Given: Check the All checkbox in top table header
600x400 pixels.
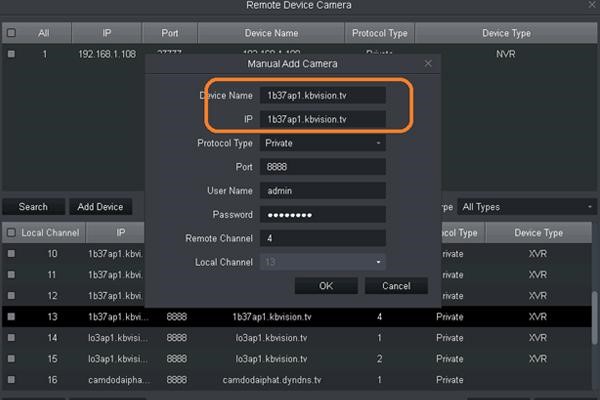Looking at the screenshot, I should coord(11,33).
